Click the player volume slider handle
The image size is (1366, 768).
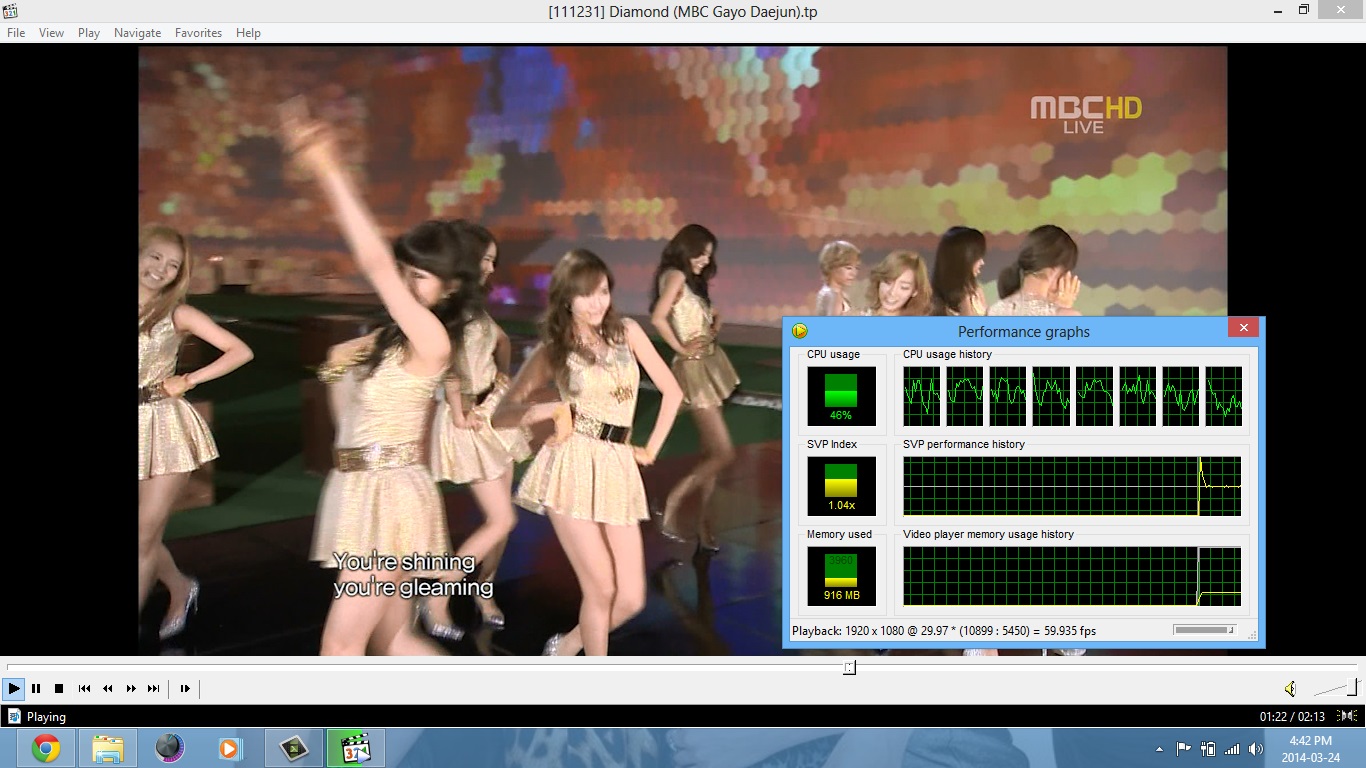1354,687
